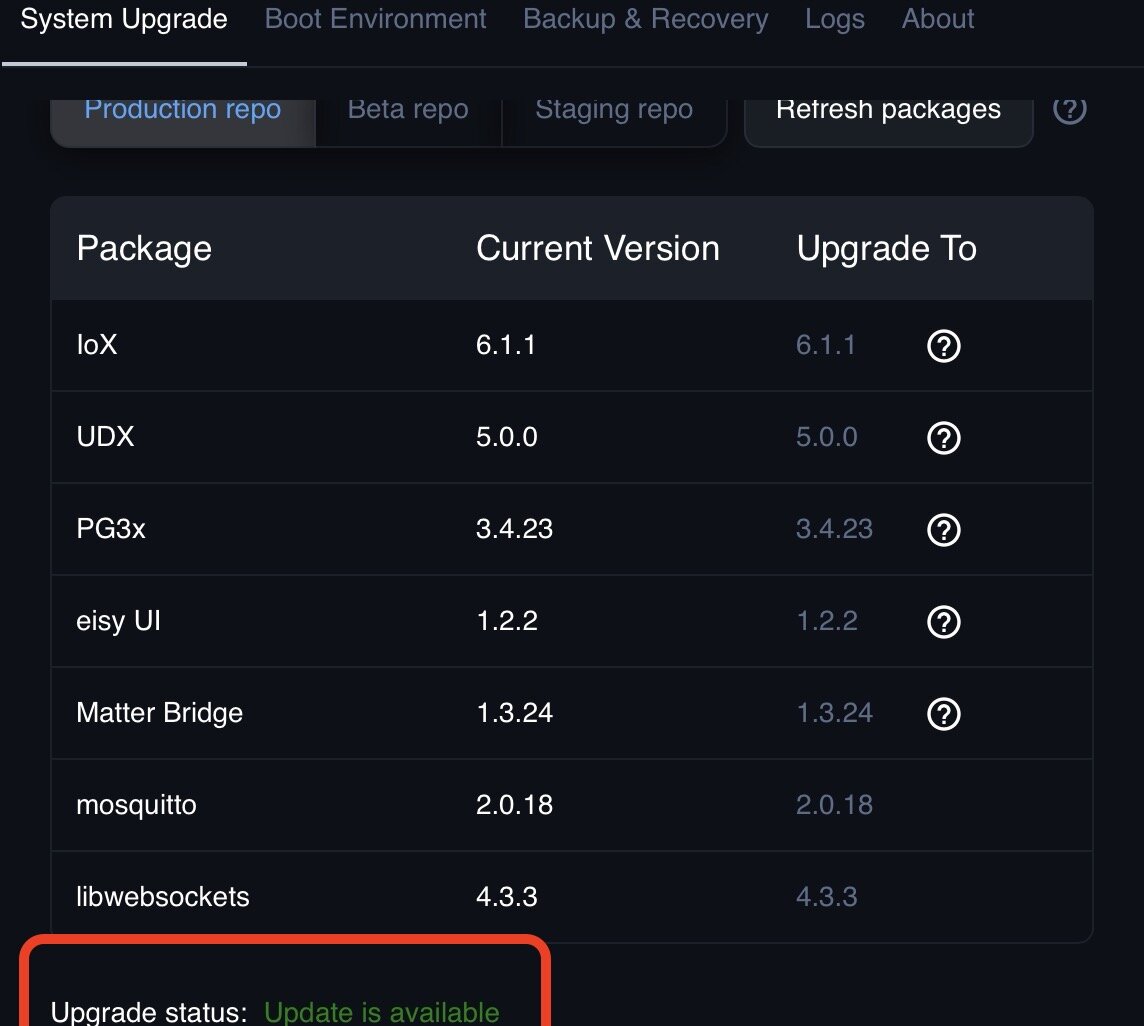Click eisy UI upgrade-to version 1.2.2
1144x1026 pixels.
pyautogui.click(x=827, y=621)
